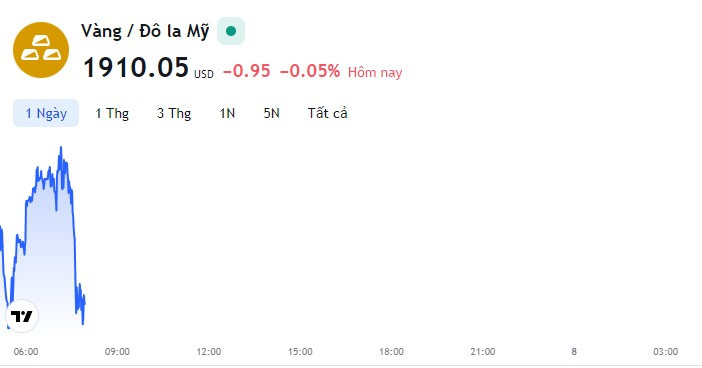Screen dimensions: 702x368
Task: Switch to the 1 Thg range
Action: pos(112,113)
